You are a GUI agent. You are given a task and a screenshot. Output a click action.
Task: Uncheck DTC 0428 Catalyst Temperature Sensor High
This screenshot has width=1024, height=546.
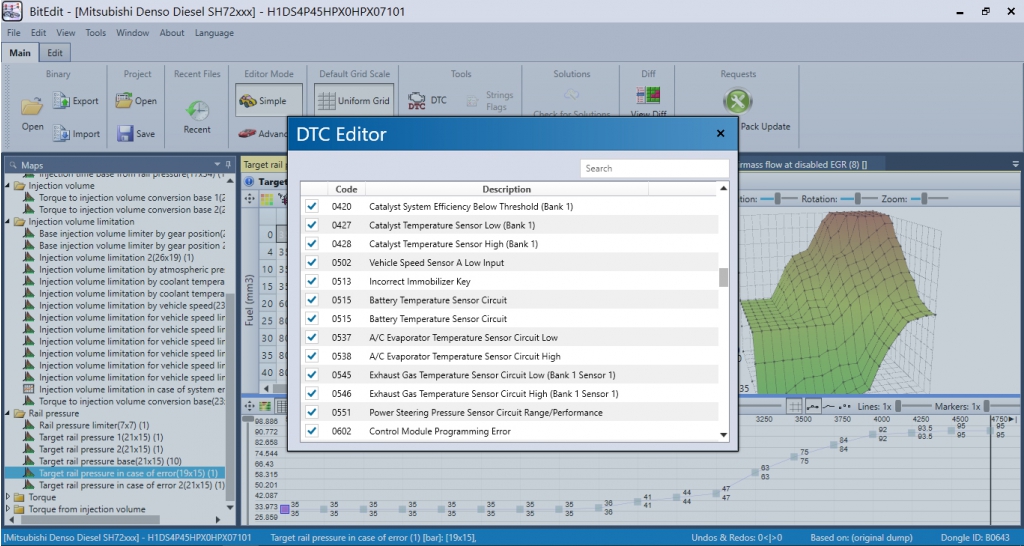(x=312, y=244)
